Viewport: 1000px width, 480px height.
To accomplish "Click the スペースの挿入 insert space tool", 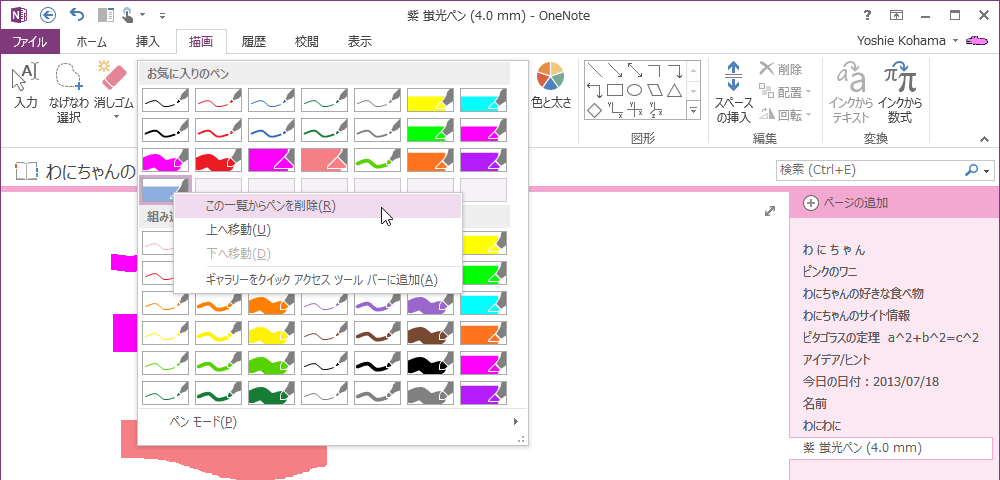I will [733, 92].
